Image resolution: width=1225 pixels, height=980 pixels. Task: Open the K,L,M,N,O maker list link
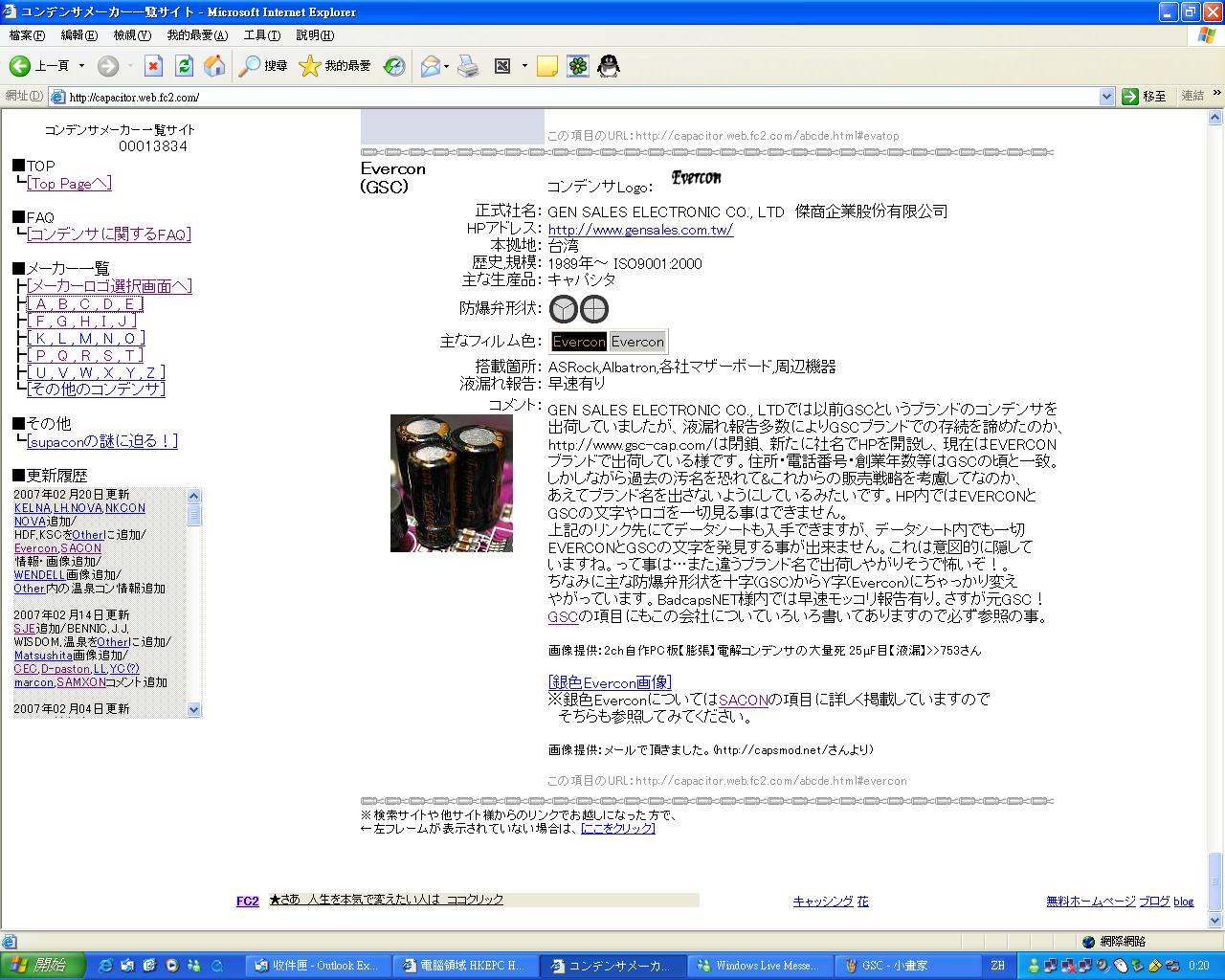[x=86, y=338]
